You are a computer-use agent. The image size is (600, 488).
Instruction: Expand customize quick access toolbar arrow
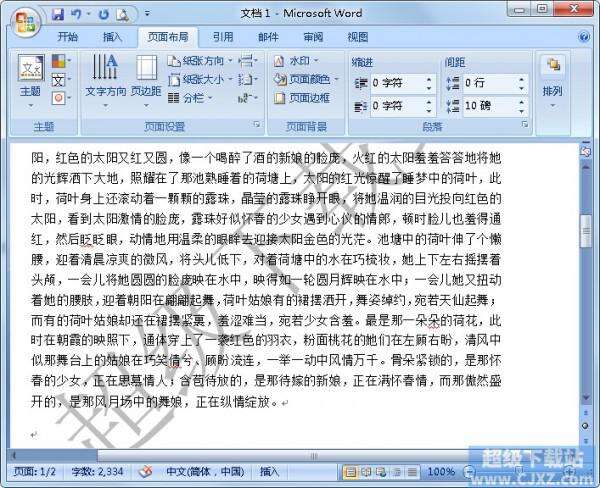tap(147, 14)
